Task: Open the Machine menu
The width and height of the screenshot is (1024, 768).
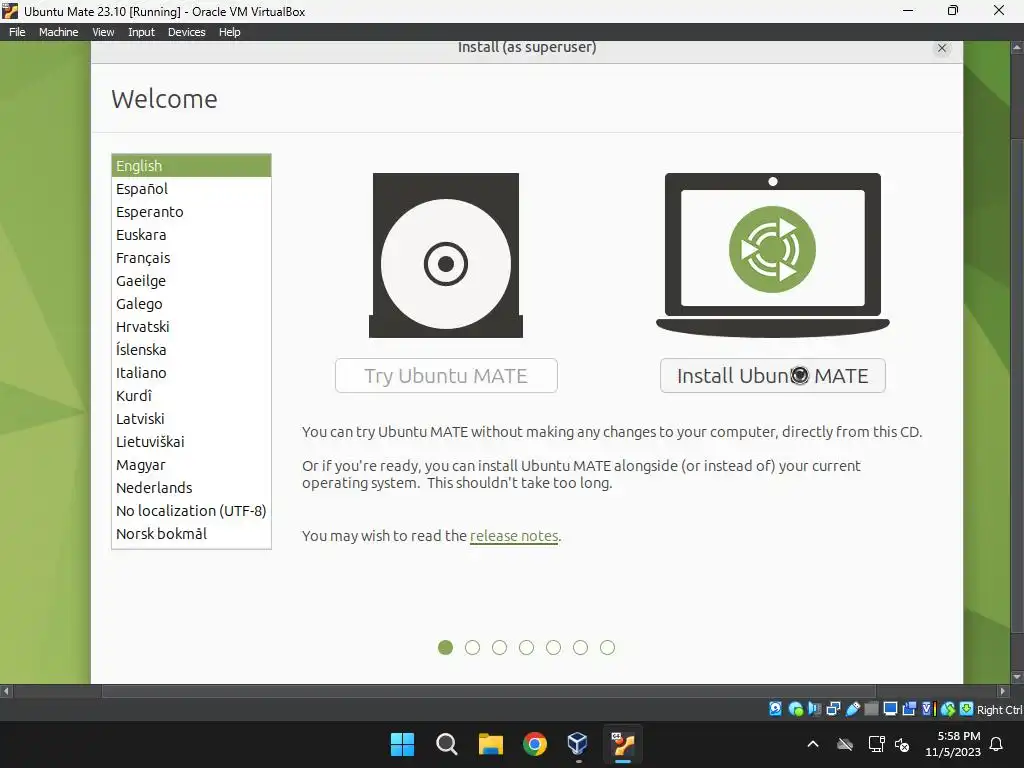Action: 59,32
